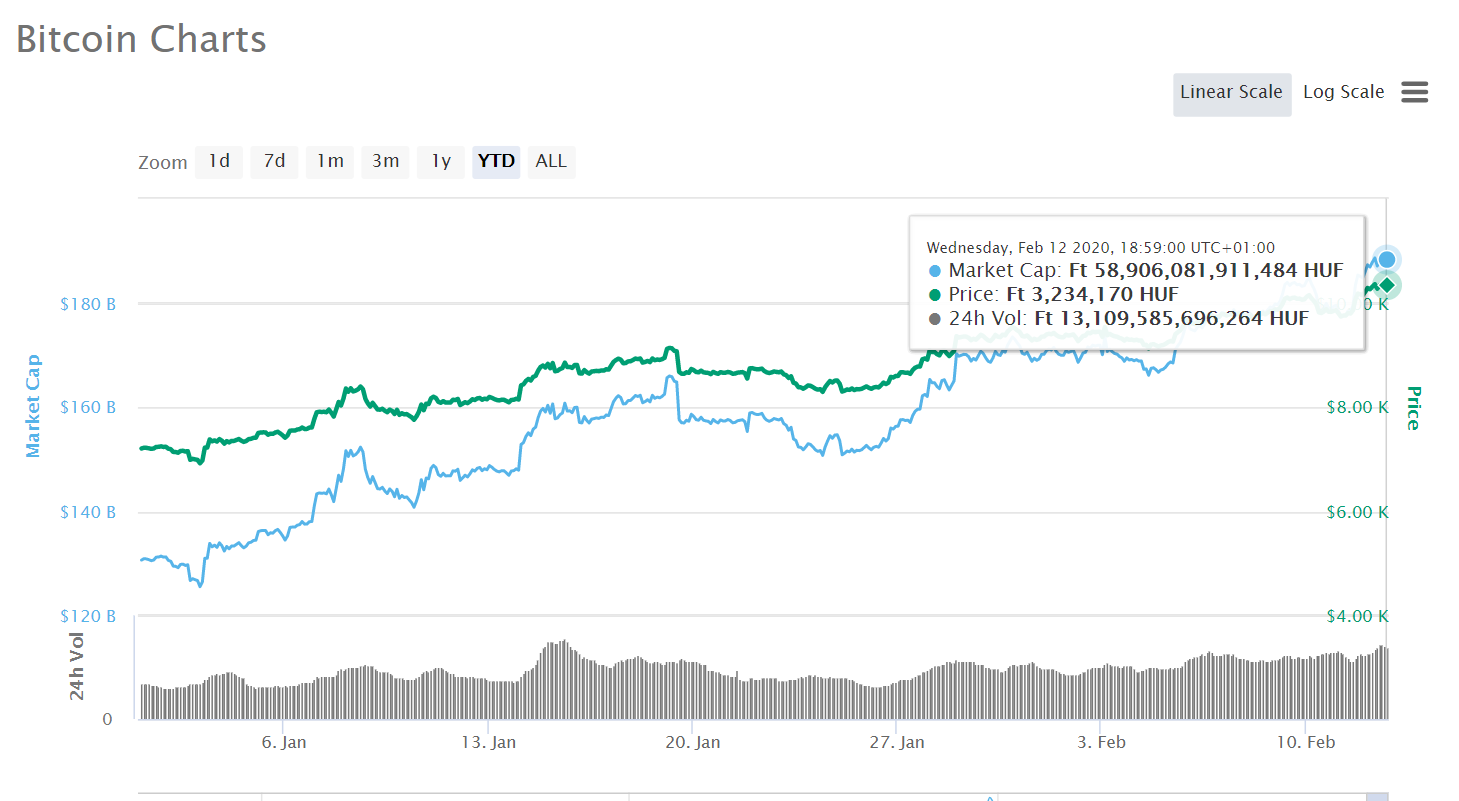Set zoom to 7d
The image size is (1459, 801).
274,161
